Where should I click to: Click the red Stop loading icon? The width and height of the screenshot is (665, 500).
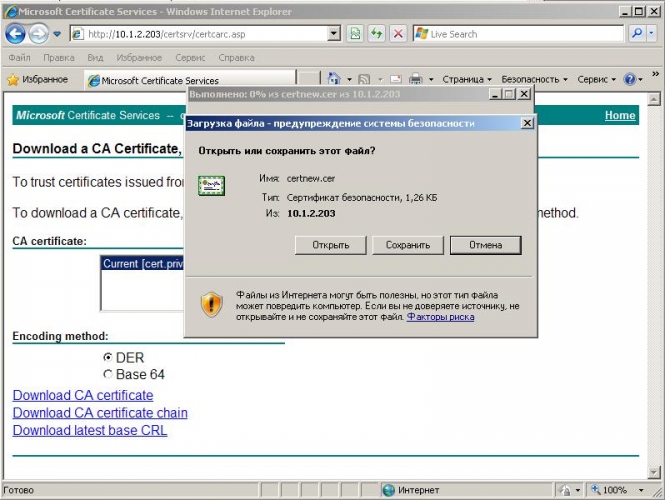398,34
